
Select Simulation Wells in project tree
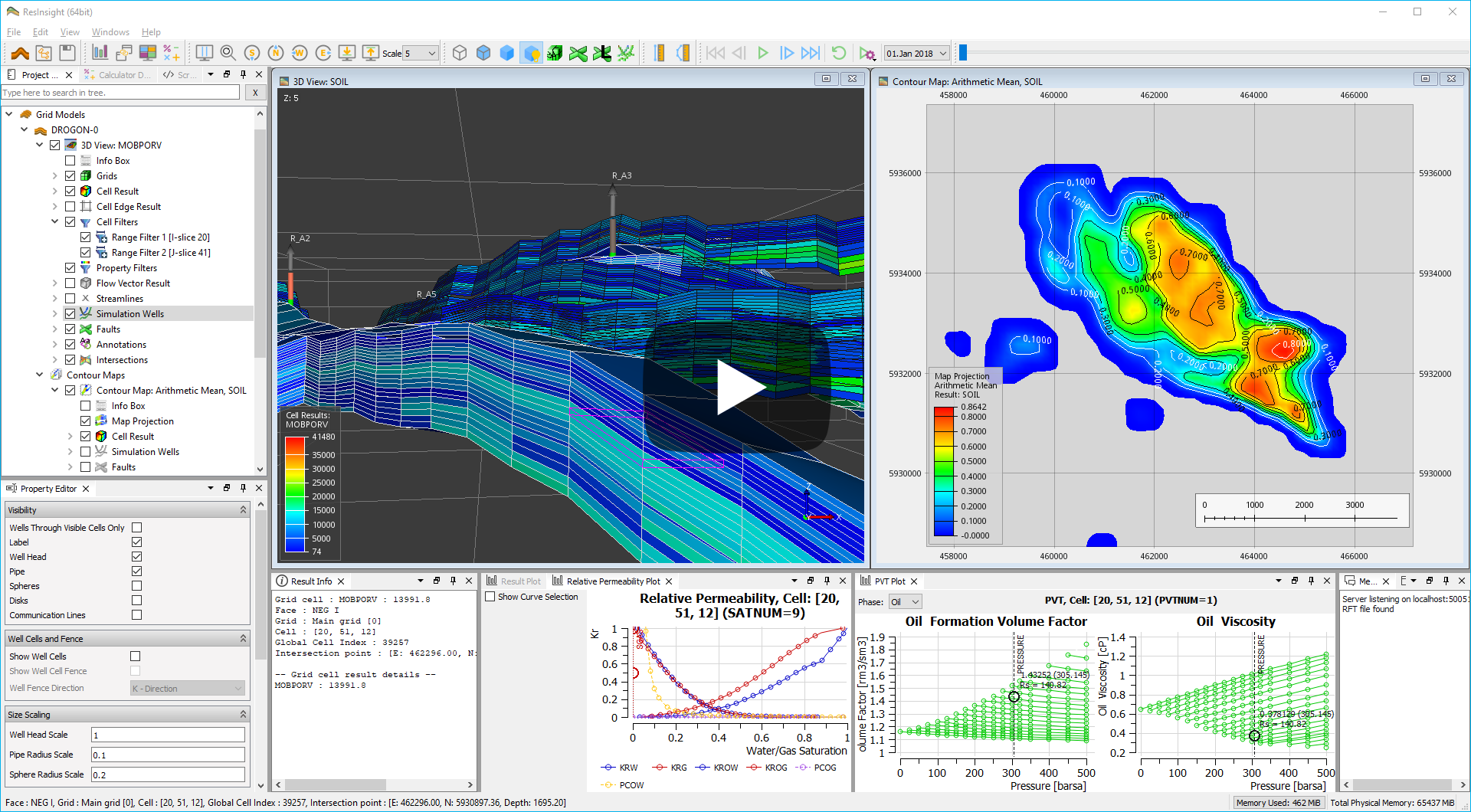(x=129, y=314)
